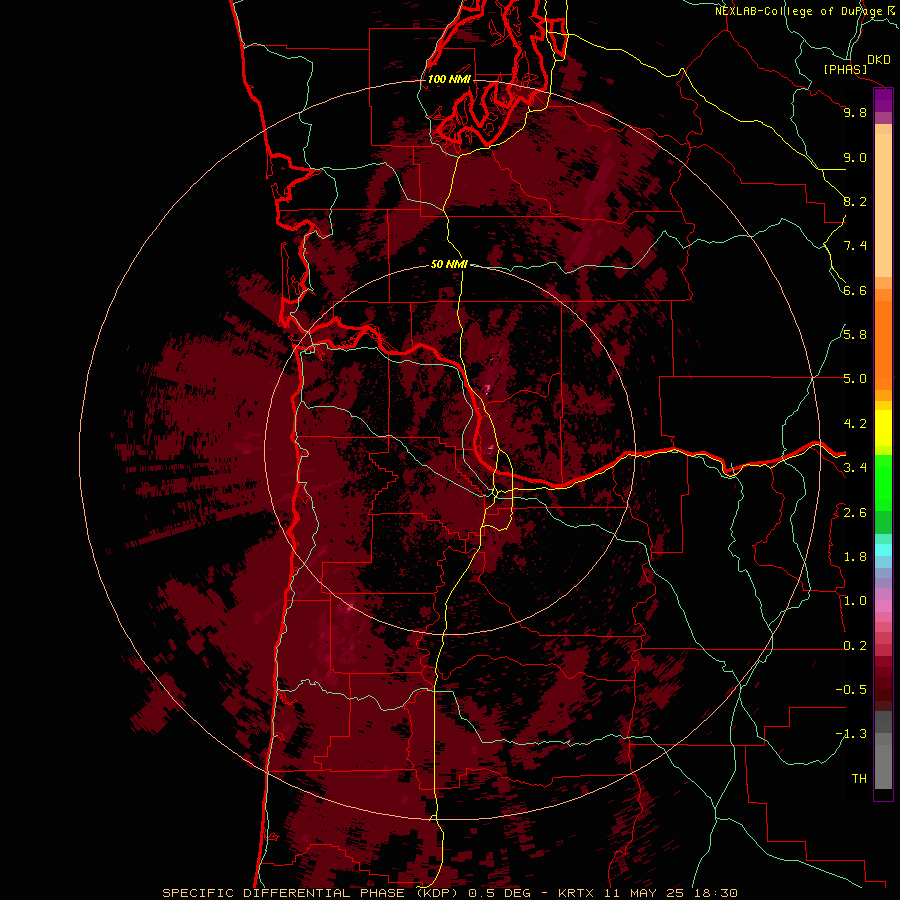Pick the bright orange segment of color bar
The image size is (900, 900).
click(x=883, y=345)
